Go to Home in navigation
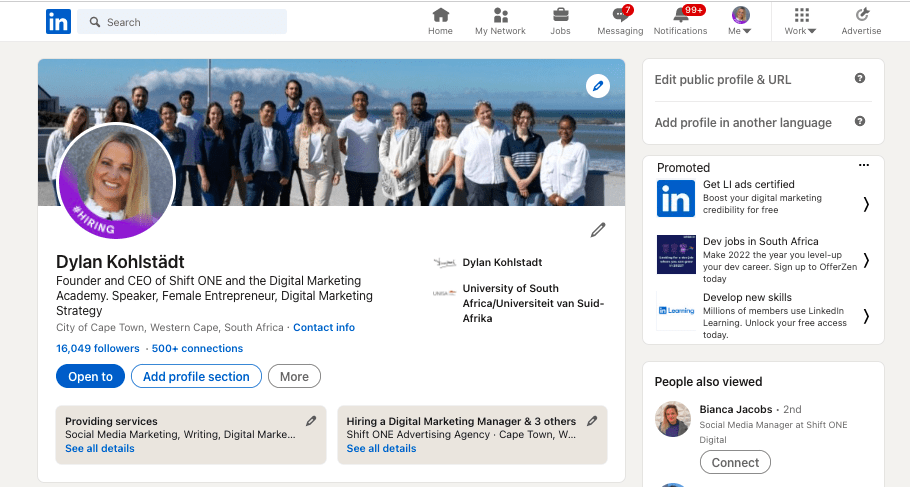 440,21
